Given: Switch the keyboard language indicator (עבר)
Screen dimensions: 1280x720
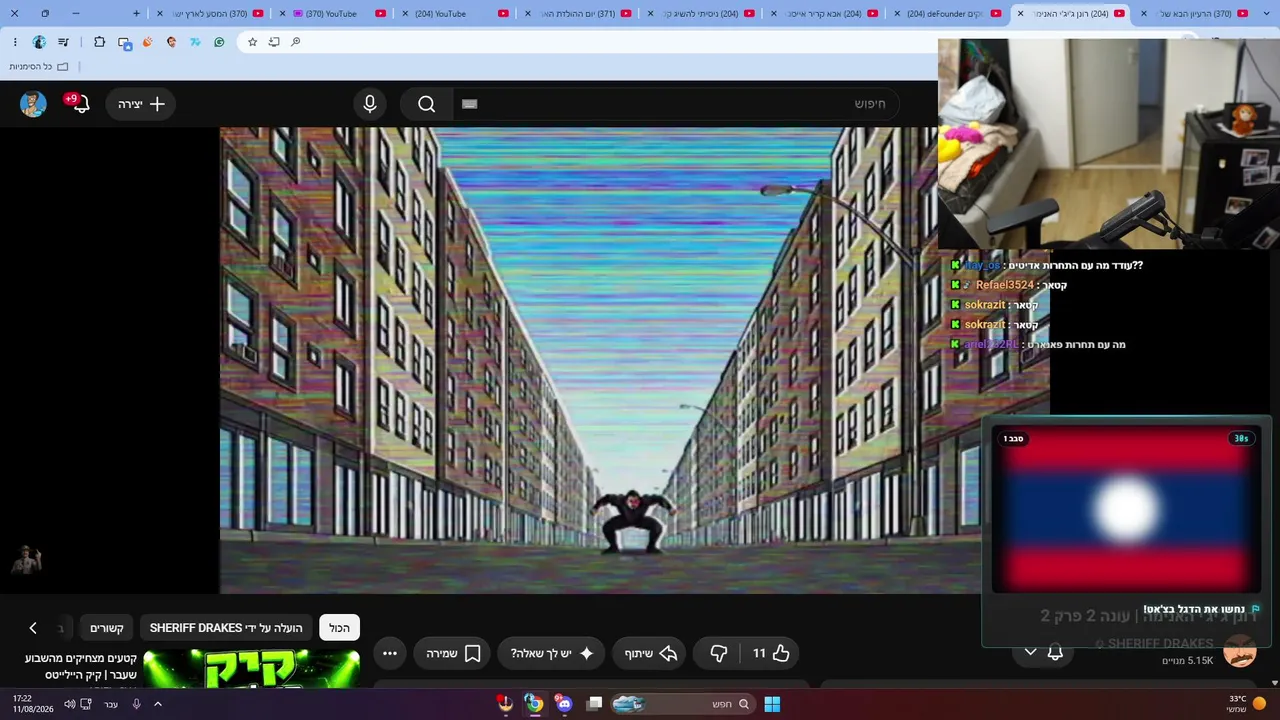Looking at the screenshot, I should [x=111, y=704].
